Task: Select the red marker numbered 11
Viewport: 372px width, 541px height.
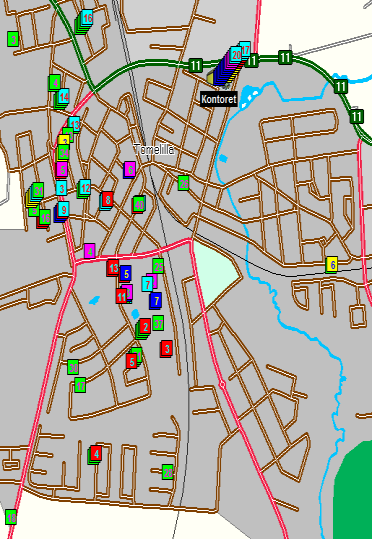Action: pyautogui.click(x=121, y=296)
